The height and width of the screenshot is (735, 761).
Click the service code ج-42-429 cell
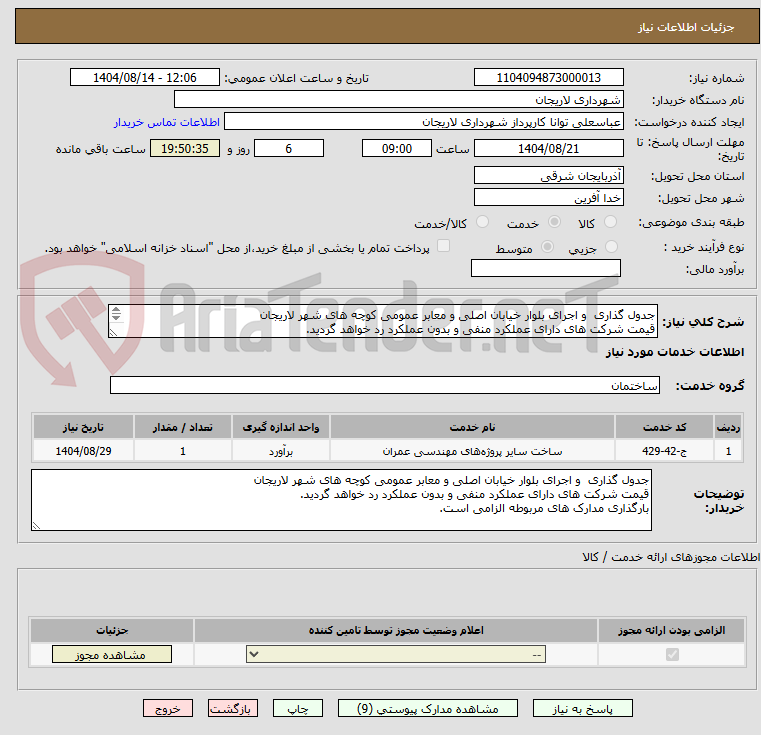[664, 451]
